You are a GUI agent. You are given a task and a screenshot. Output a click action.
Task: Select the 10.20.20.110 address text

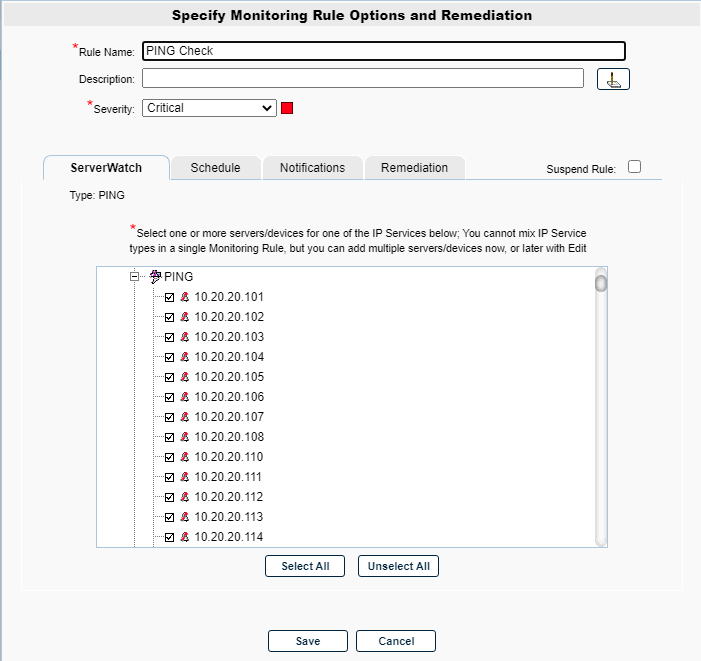pyautogui.click(x=229, y=457)
